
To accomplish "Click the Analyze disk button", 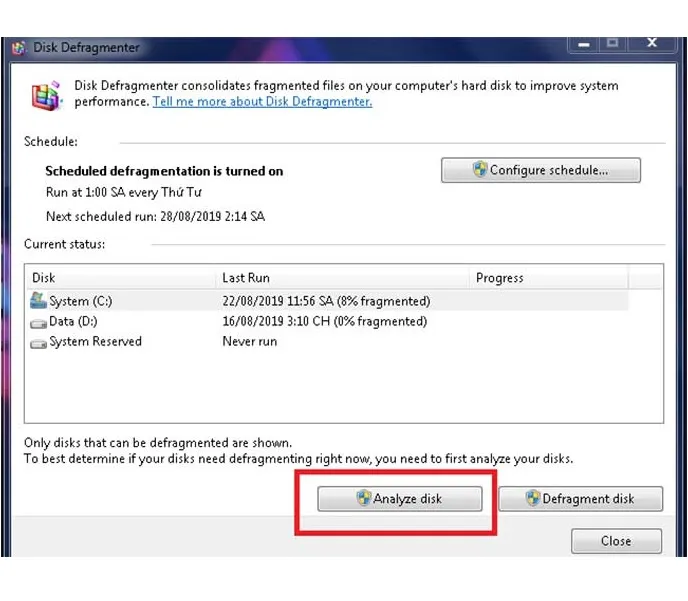I will [400, 498].
